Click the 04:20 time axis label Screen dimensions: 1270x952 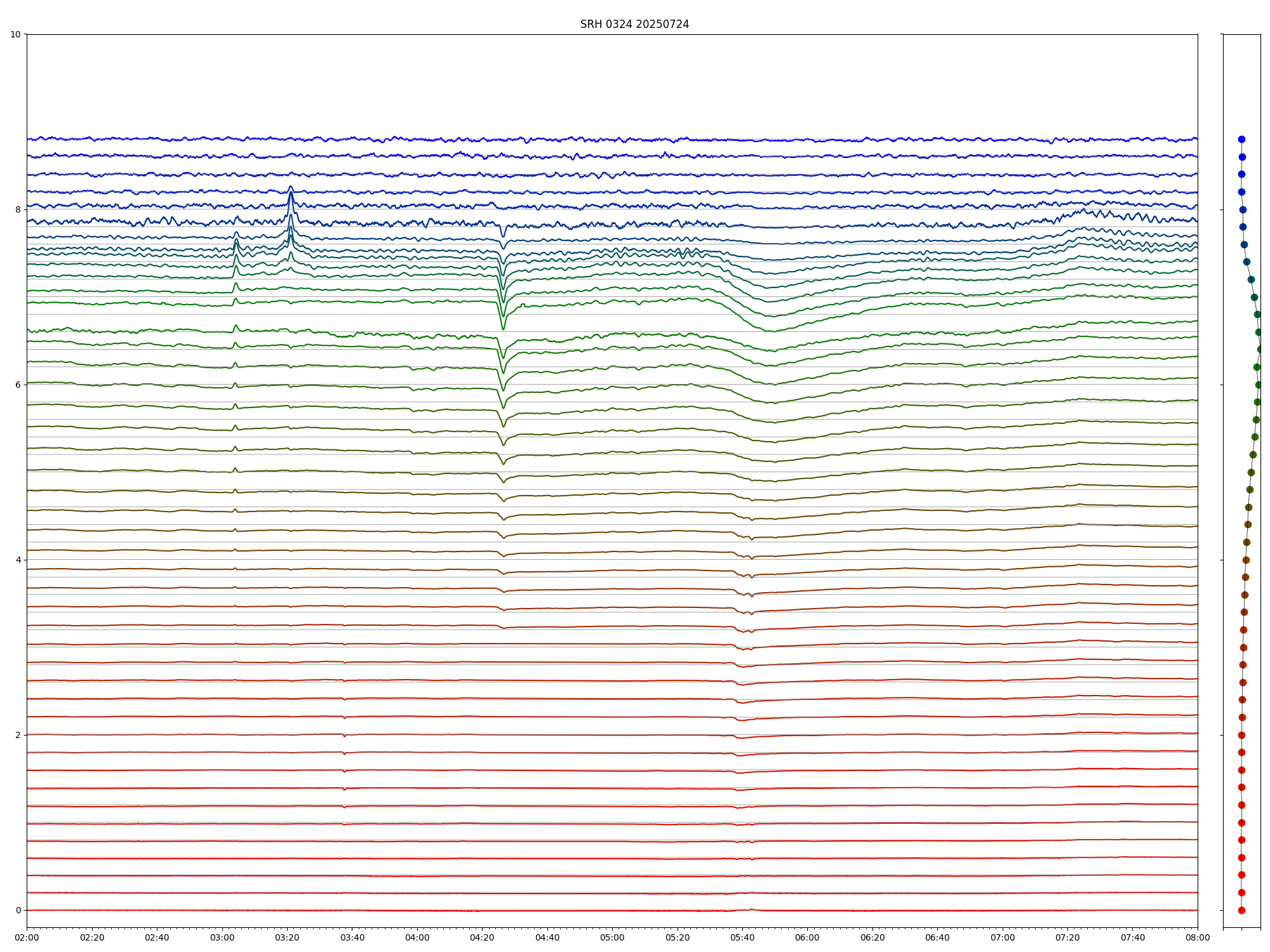click(x=482, y=937)
